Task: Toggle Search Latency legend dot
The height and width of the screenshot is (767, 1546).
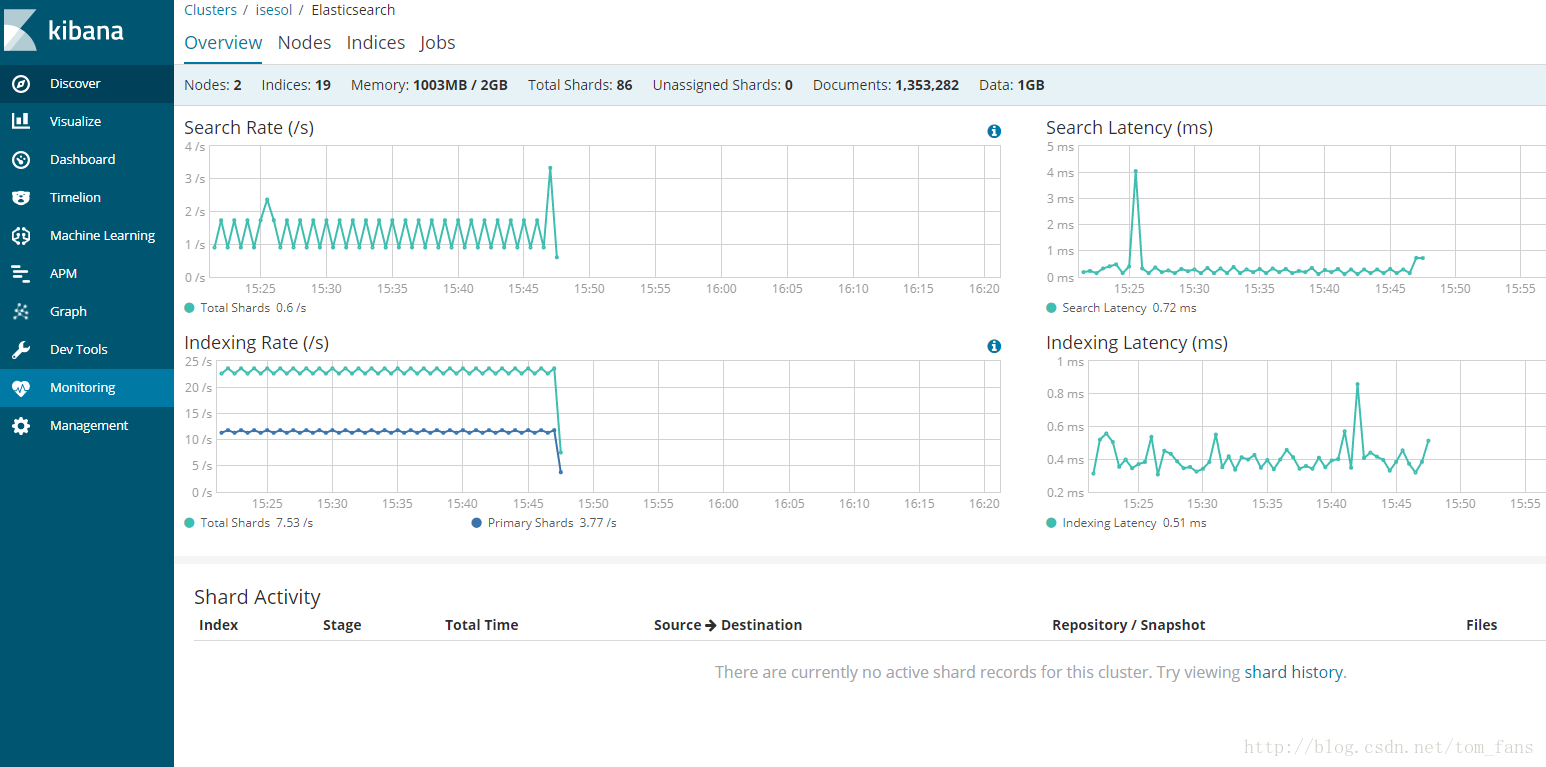Action: point(1051,308)
